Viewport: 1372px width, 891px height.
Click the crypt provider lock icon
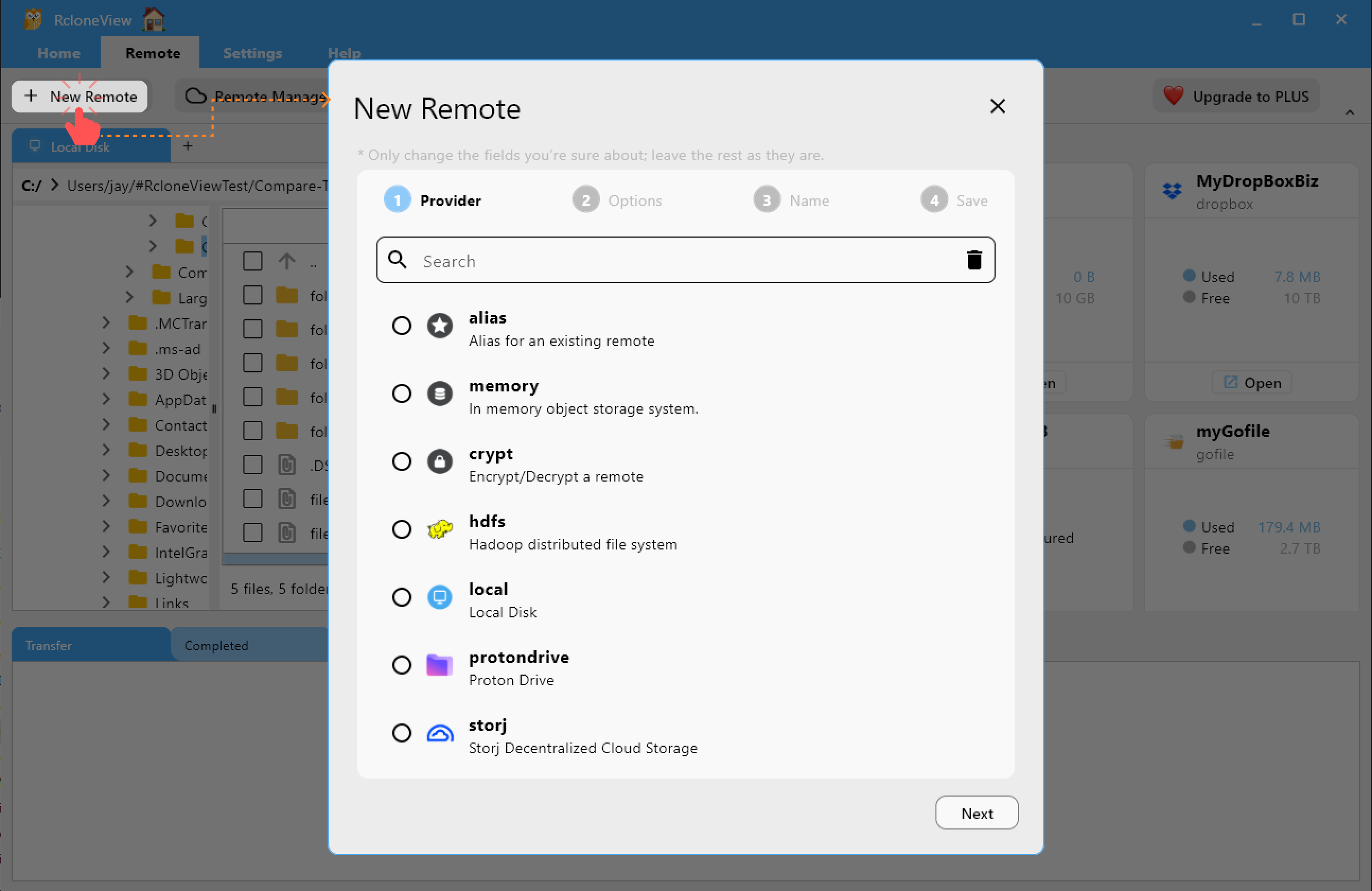click(439, 461)
